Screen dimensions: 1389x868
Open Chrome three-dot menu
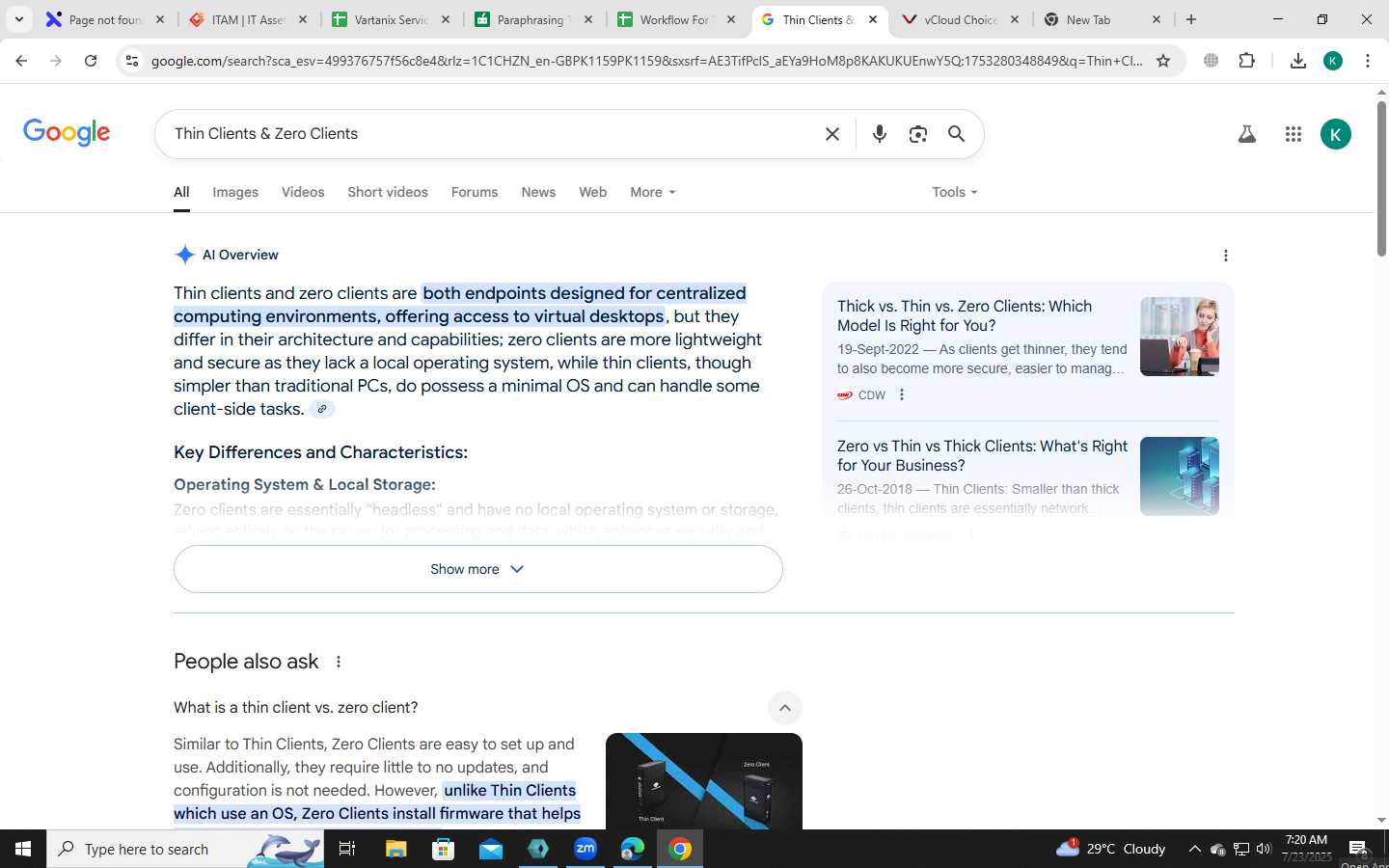click(1367, 61)
